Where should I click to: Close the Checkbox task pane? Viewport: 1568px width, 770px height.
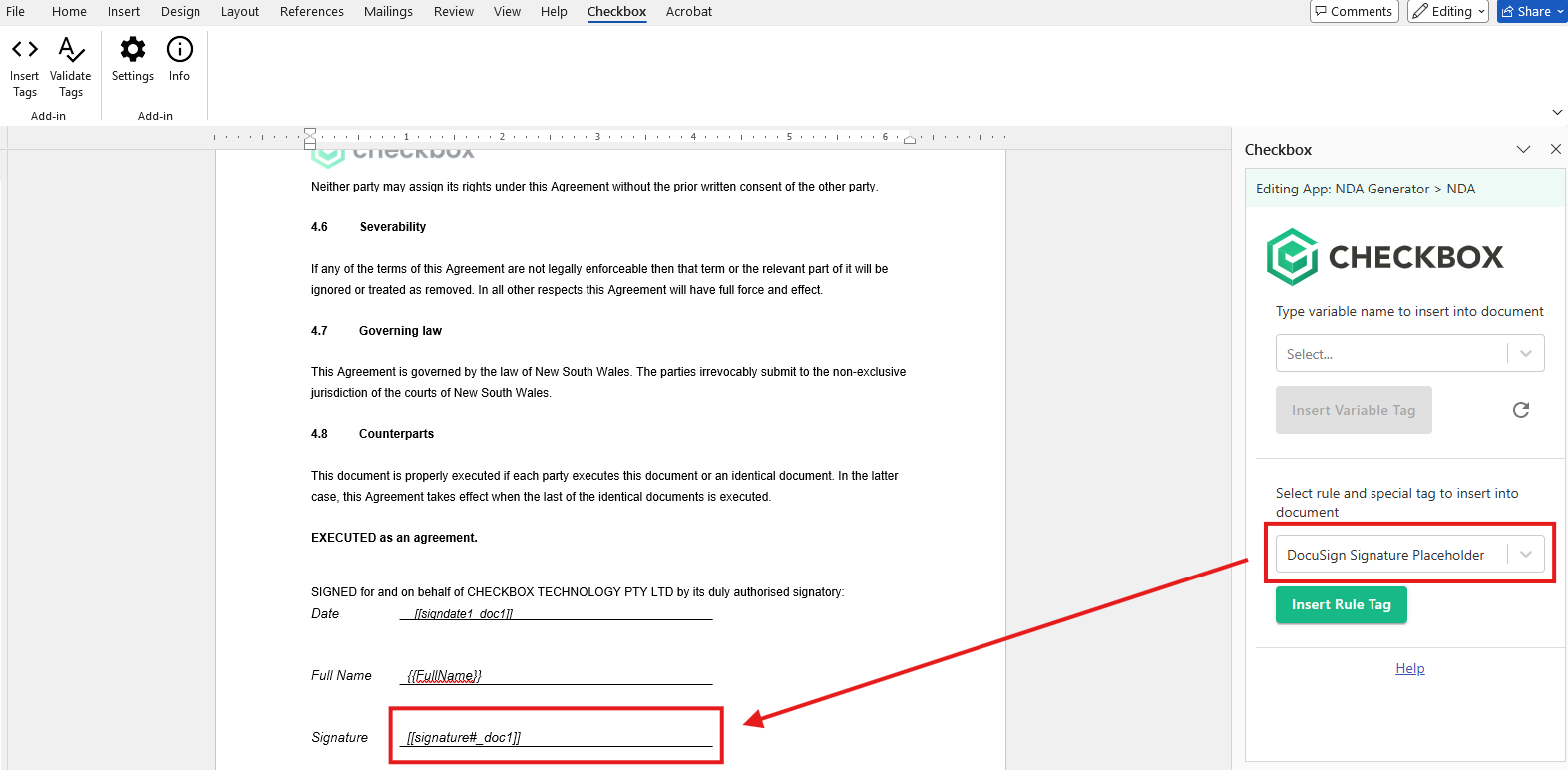pos(1556,149)
